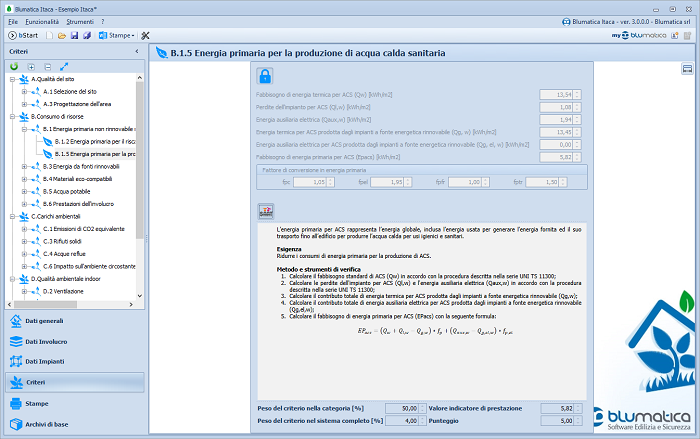Click the expand all tree nodes icon
The image size is (700, 439).
32,66
